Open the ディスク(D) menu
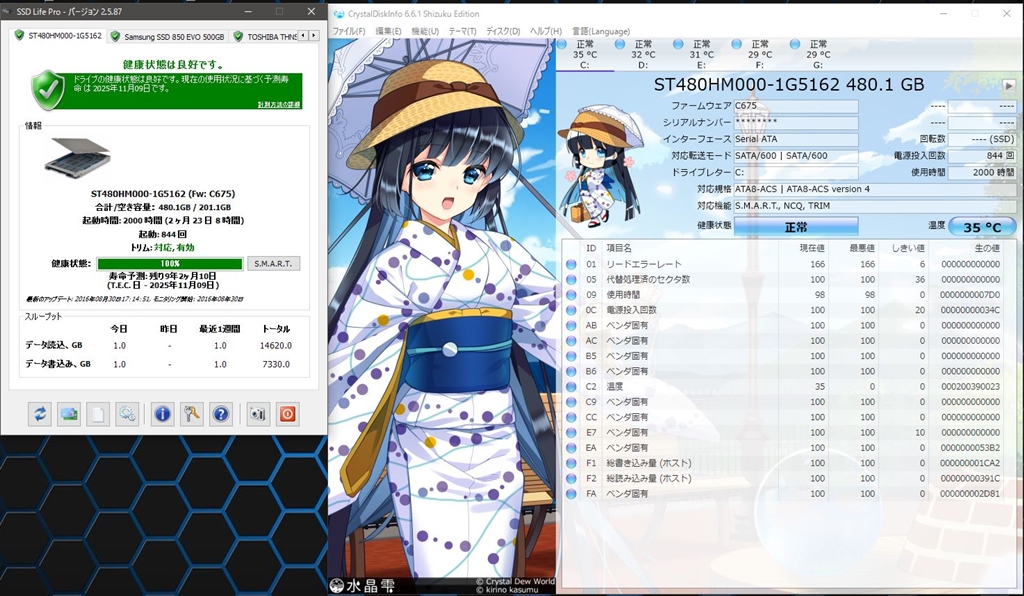The image size is (1024, 596). point(503,31)
